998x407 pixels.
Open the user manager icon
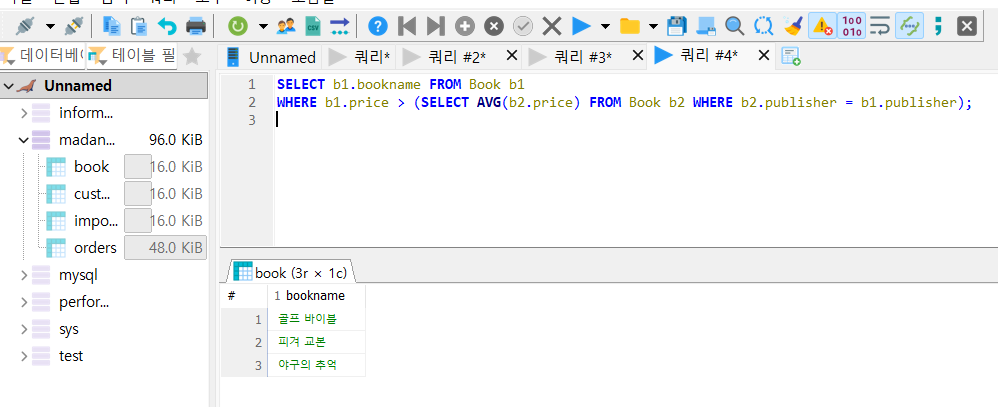[x=286, y=26]
